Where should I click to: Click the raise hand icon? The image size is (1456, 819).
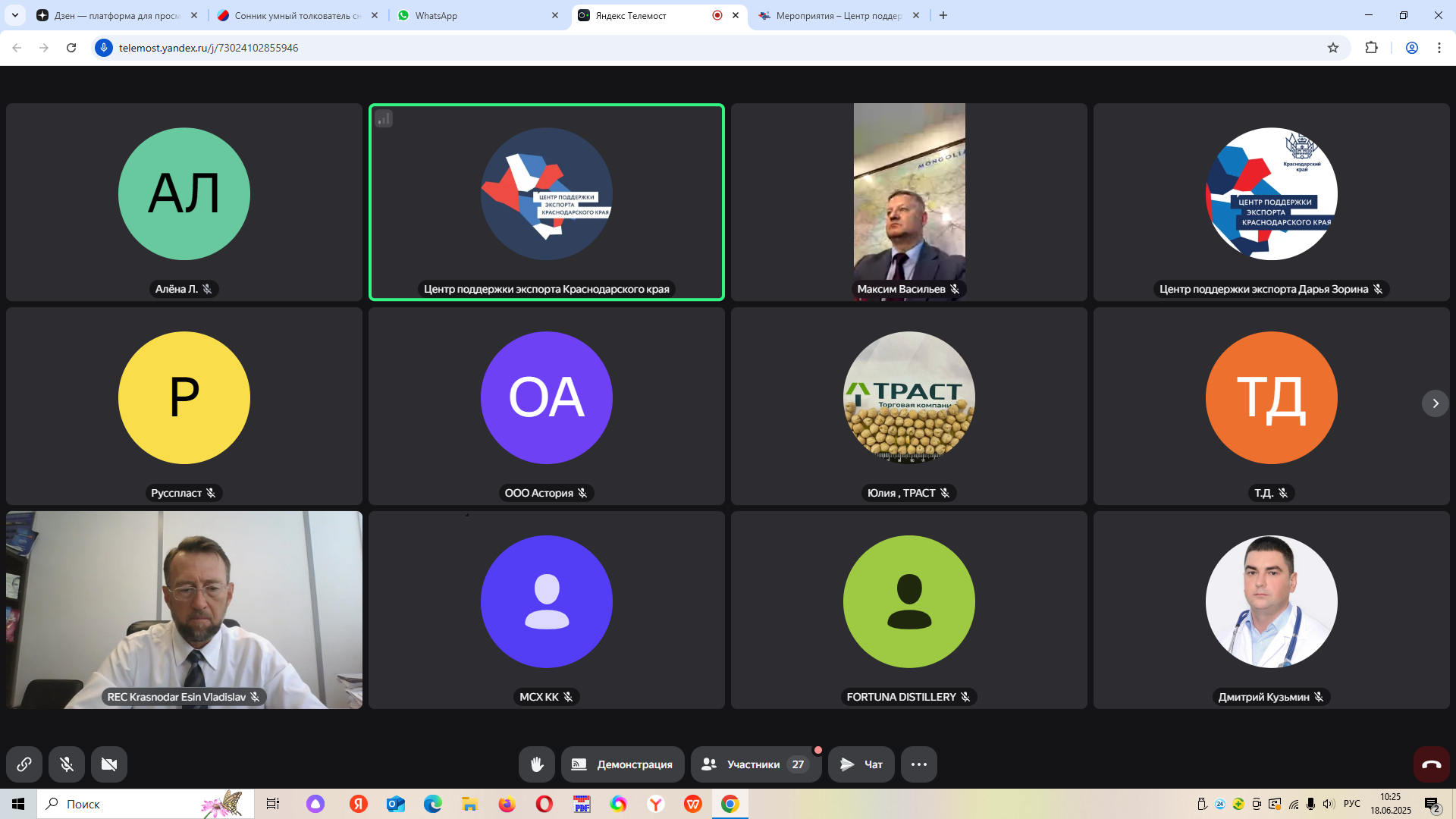click(536, 764)
